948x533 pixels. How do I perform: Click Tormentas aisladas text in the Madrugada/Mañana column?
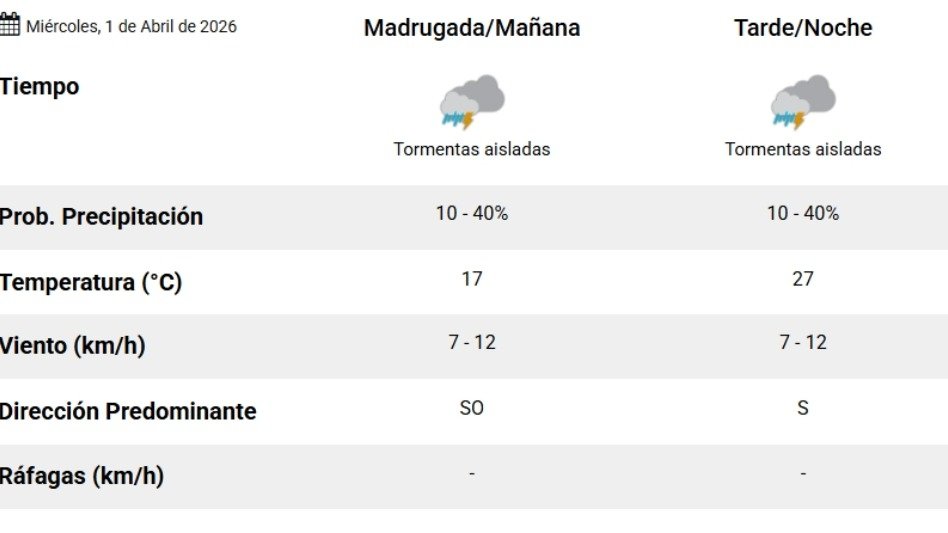click(x=472, y=149)
